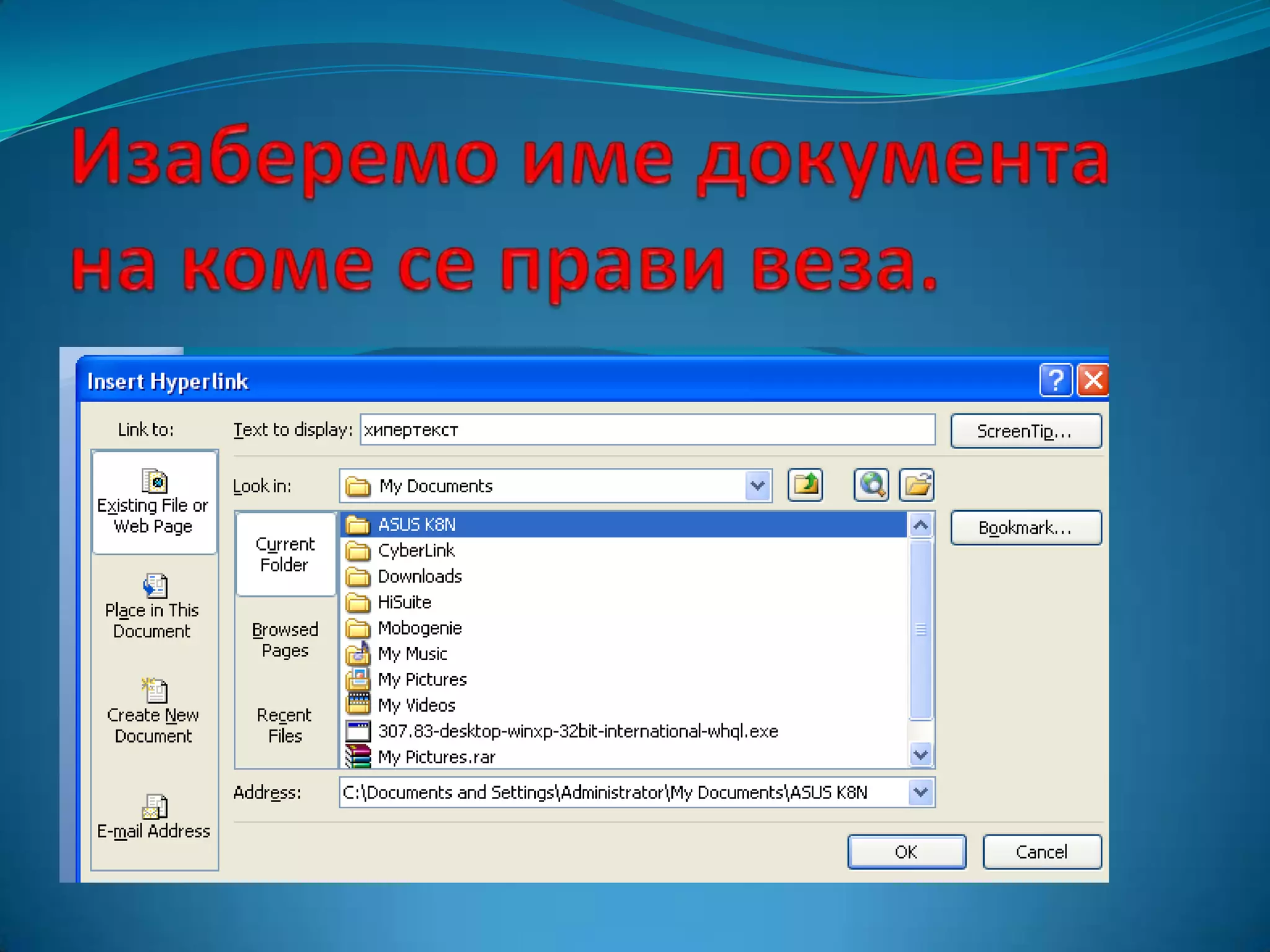Click the Text to display field
Viewport: 1270px width, 952px height.
pyautogui.click(x=647, y=430)
